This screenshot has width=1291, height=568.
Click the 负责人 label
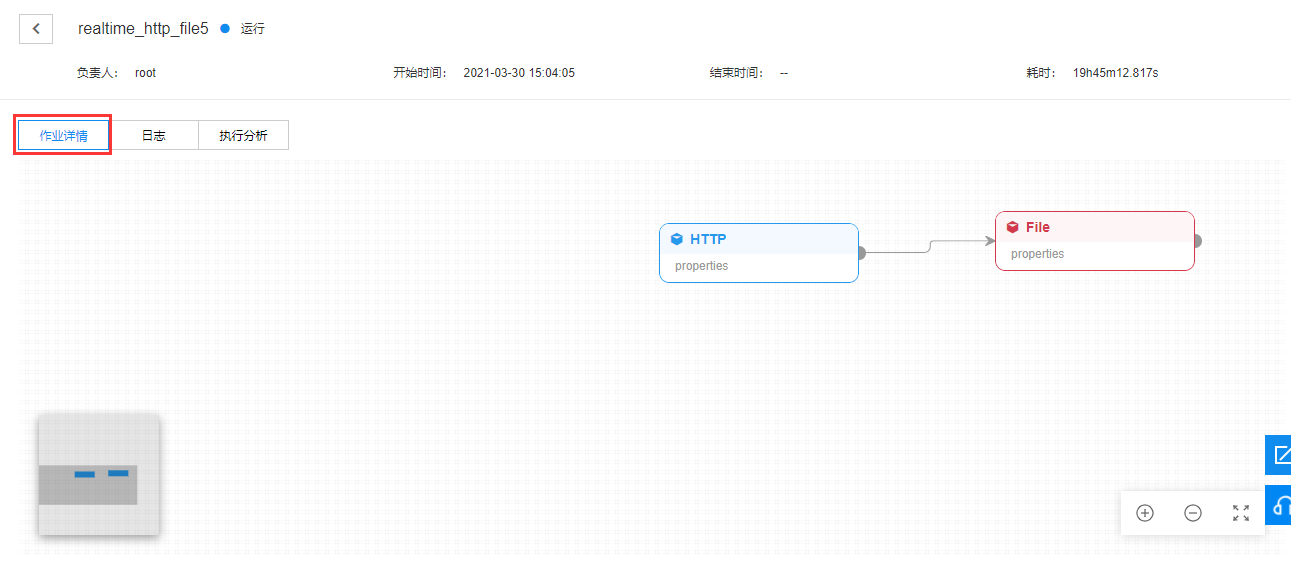(x=98, y=73)
